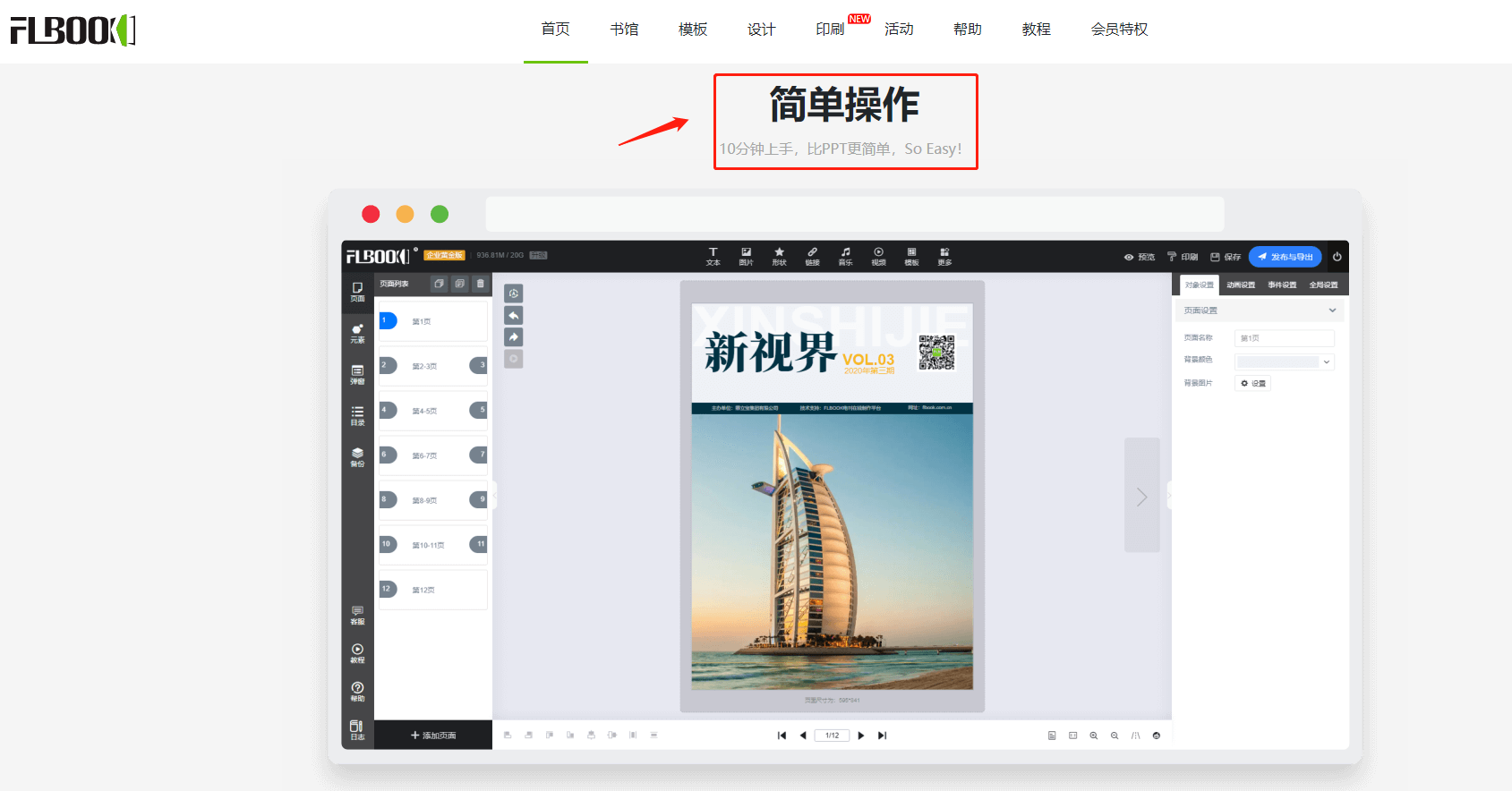This screenshot has width=1512, height=791.
Task: Open the 日志 log sidebar icon
Action: [357, 731]
